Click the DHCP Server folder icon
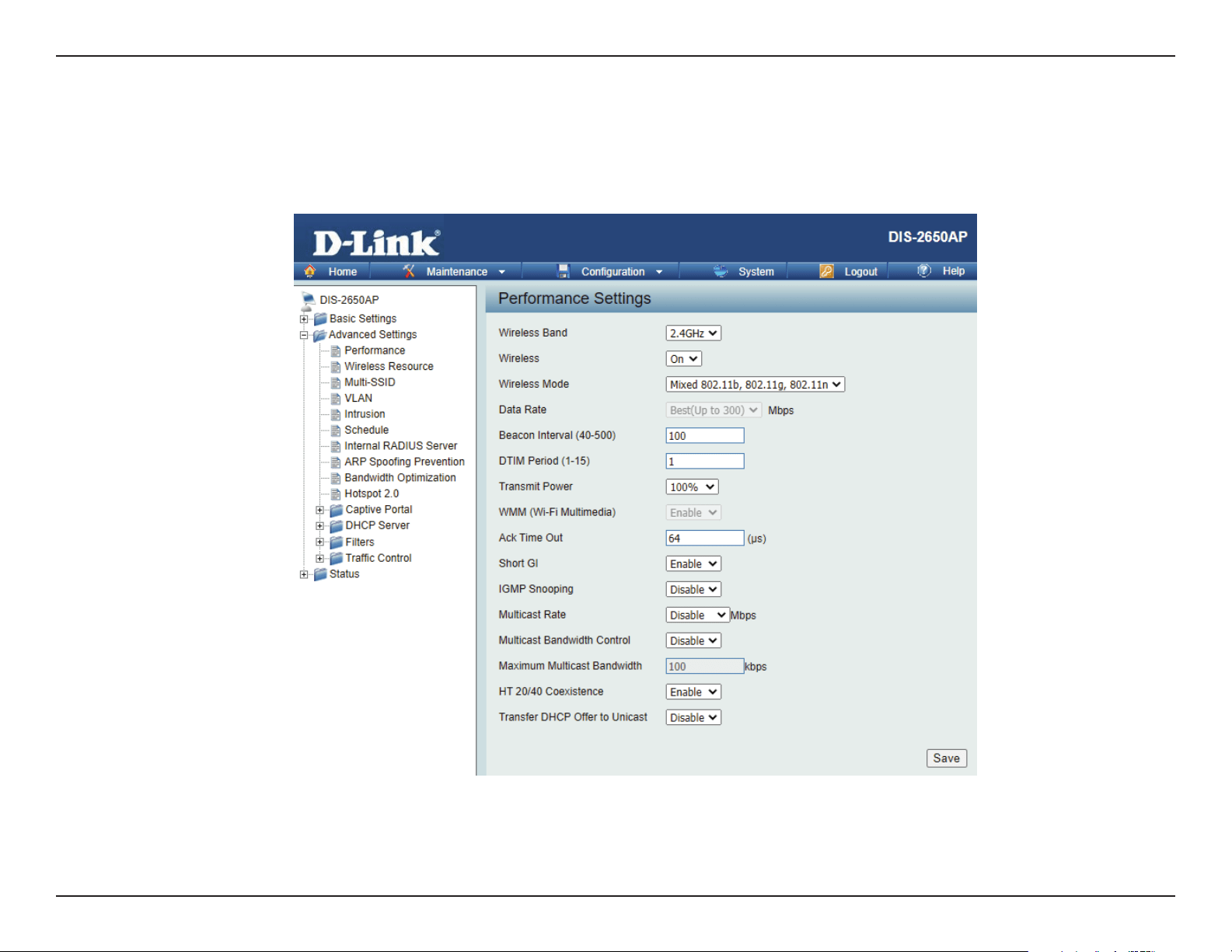 click(x=337, y=526)
